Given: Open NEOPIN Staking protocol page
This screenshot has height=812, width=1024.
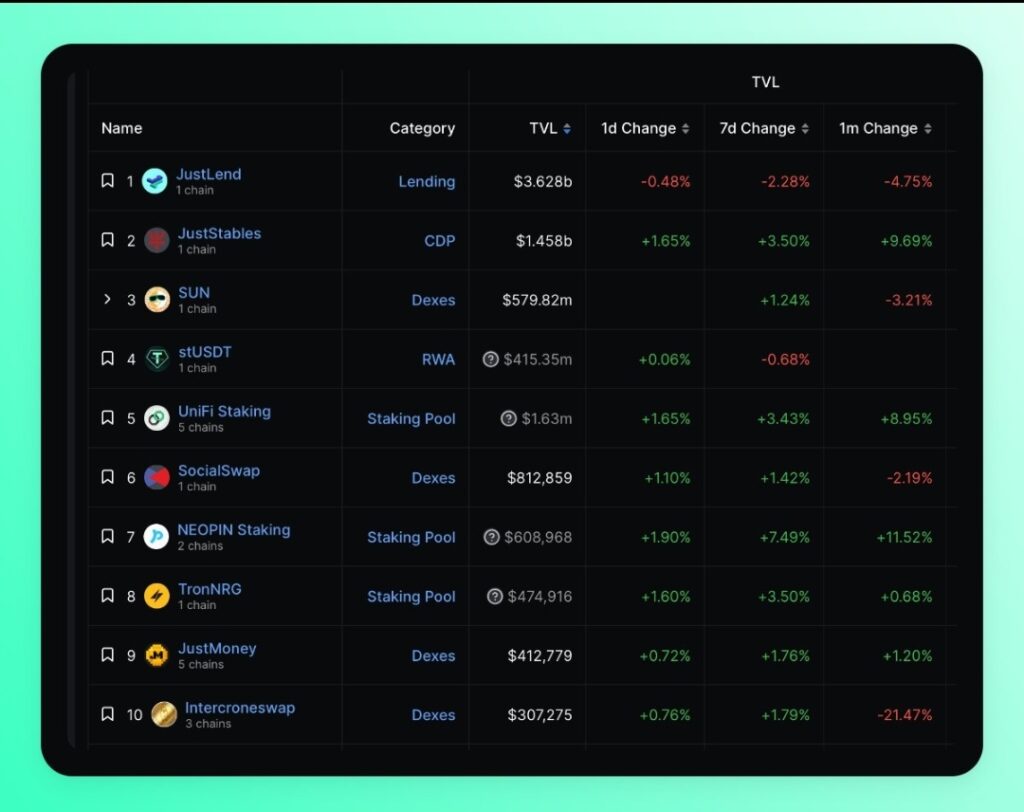Looking at the screenshot, I should point(234,530).
